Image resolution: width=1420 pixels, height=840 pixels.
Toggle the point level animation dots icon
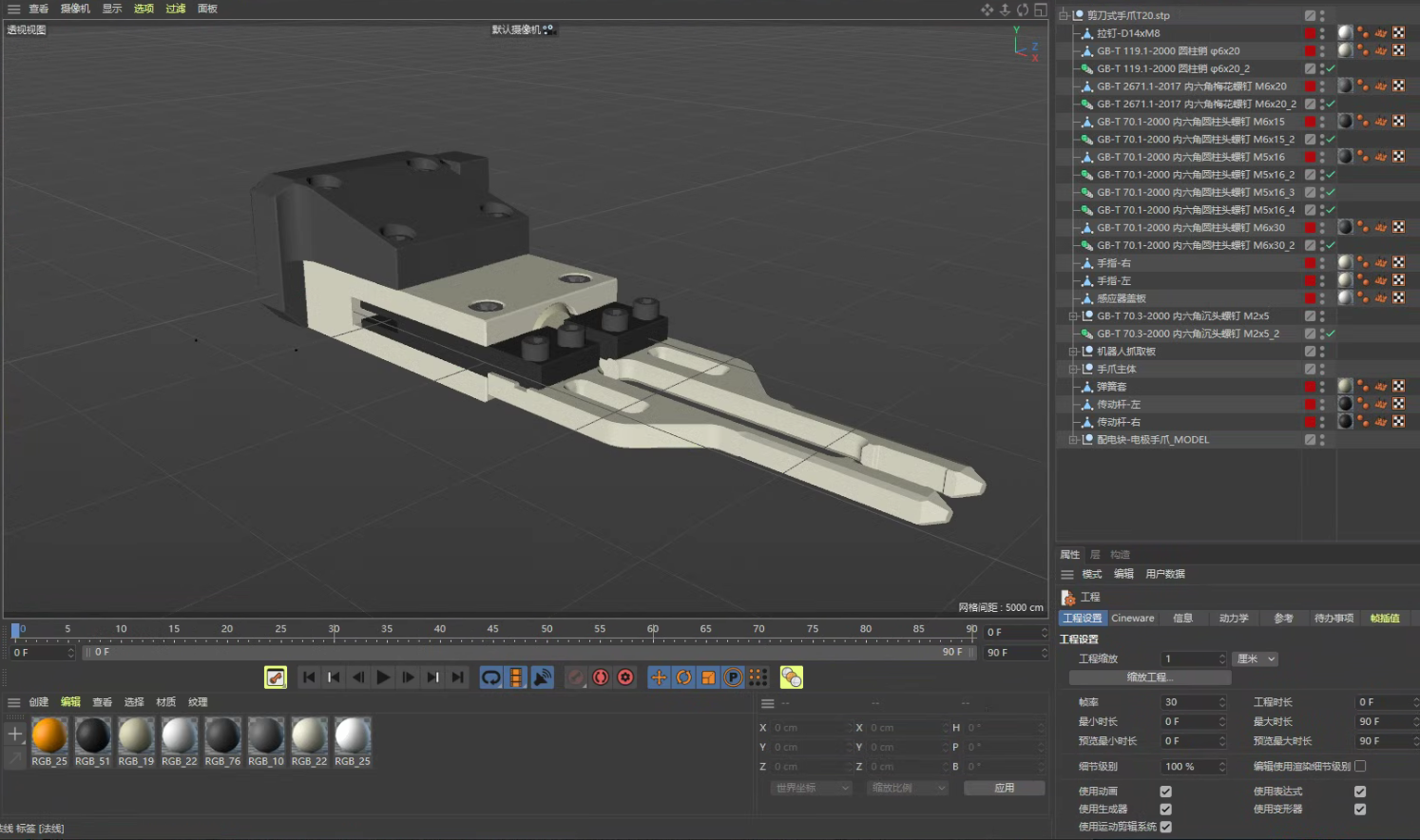click(758, 678)
